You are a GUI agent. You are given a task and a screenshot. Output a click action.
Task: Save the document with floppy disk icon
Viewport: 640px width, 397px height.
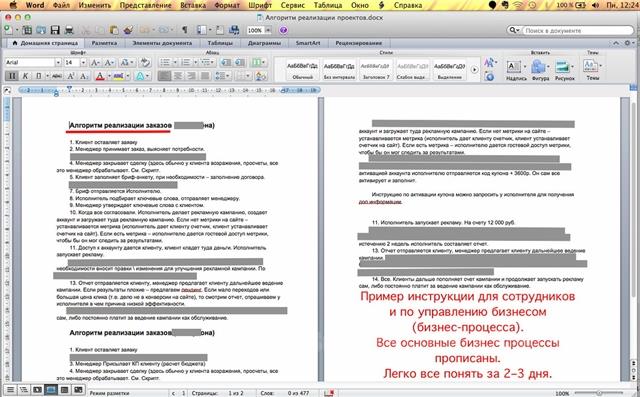point(55,30)
